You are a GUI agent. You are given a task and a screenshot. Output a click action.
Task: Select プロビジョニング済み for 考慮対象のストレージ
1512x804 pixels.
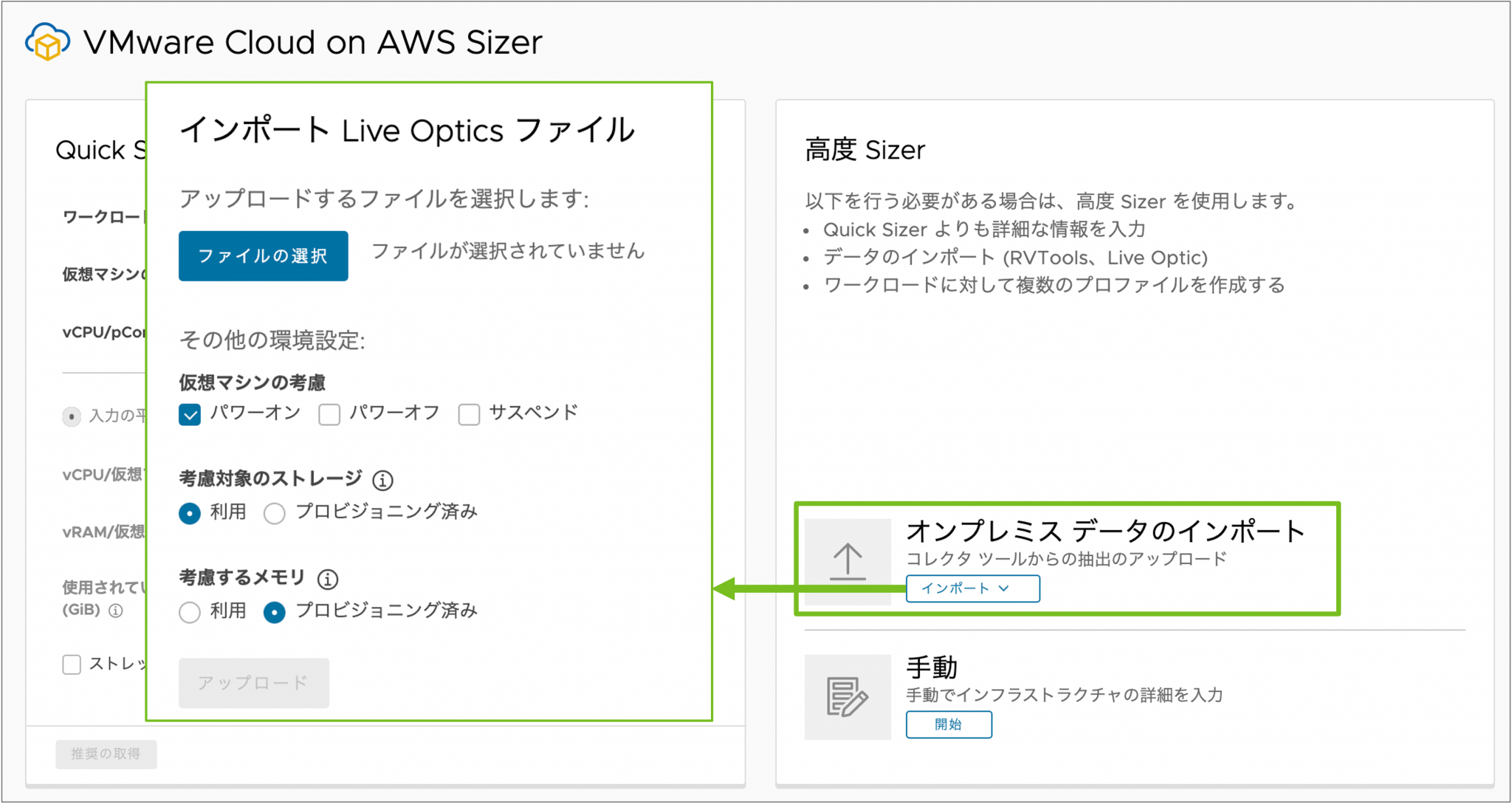coord(274,513)
